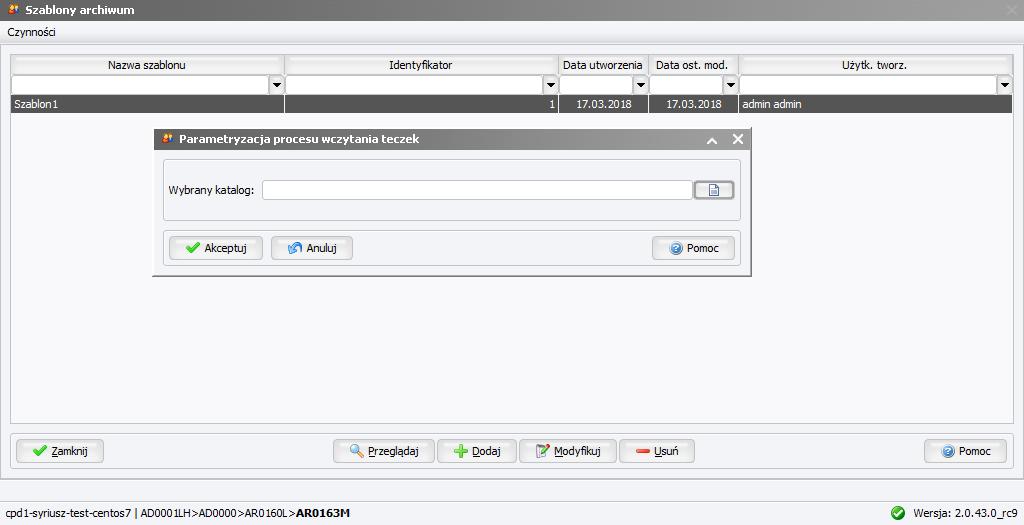Image resolution: width=1024 pixels, height=525 pixels.
Task: Collapse the Parametryzacja dialog with the up chevron
Action: [712, 140]
